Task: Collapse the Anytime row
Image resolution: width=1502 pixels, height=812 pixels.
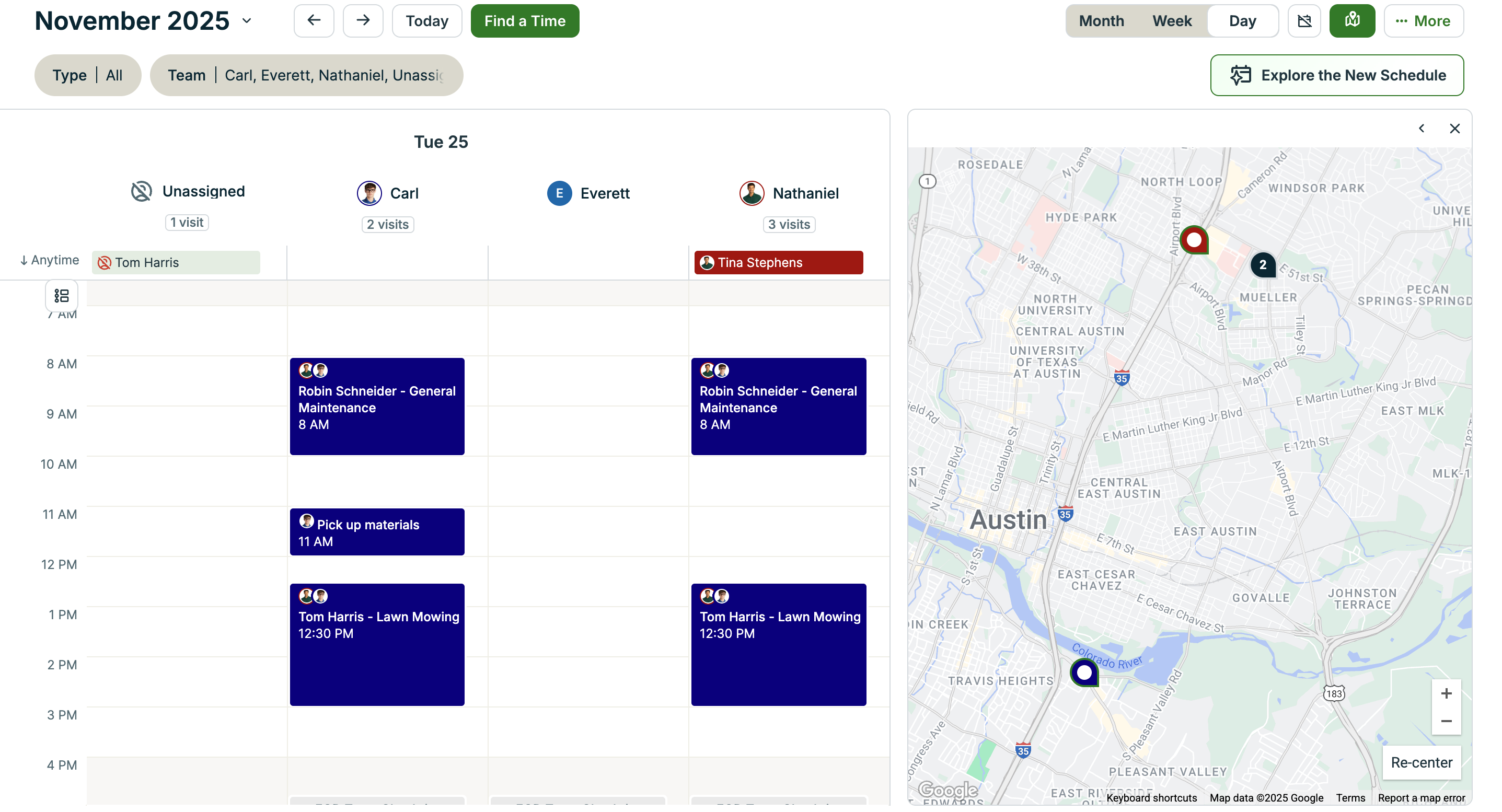Action: [49, 260]
